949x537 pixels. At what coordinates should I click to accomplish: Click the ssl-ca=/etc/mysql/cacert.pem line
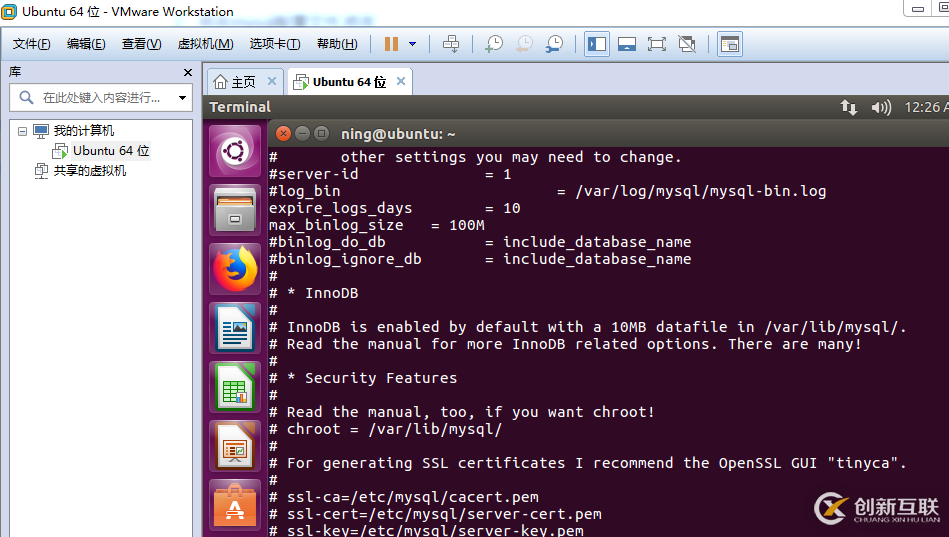(x=404, y=497)
